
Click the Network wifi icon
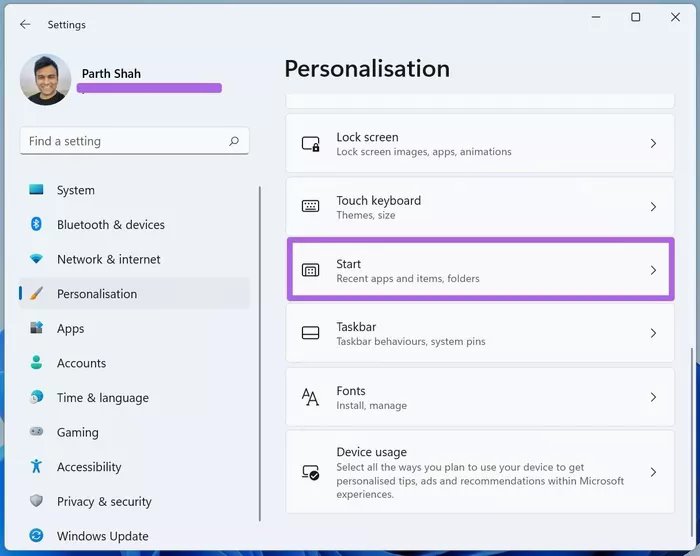36,259
